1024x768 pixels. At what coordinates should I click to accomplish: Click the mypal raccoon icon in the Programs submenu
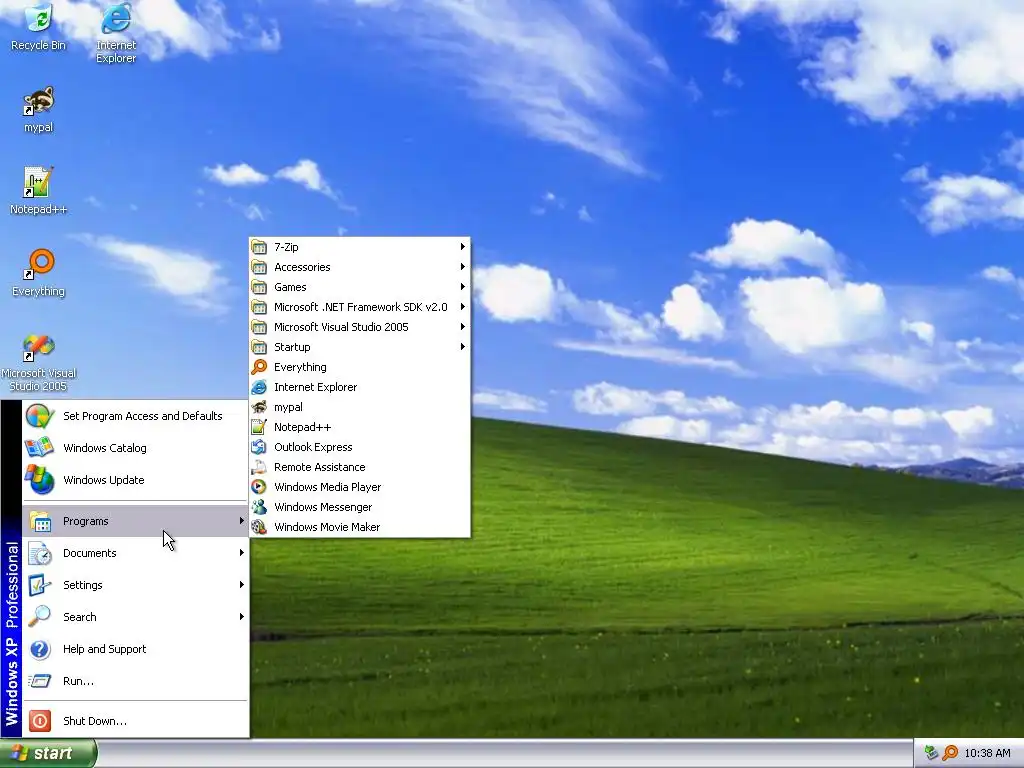click(259, 407)
